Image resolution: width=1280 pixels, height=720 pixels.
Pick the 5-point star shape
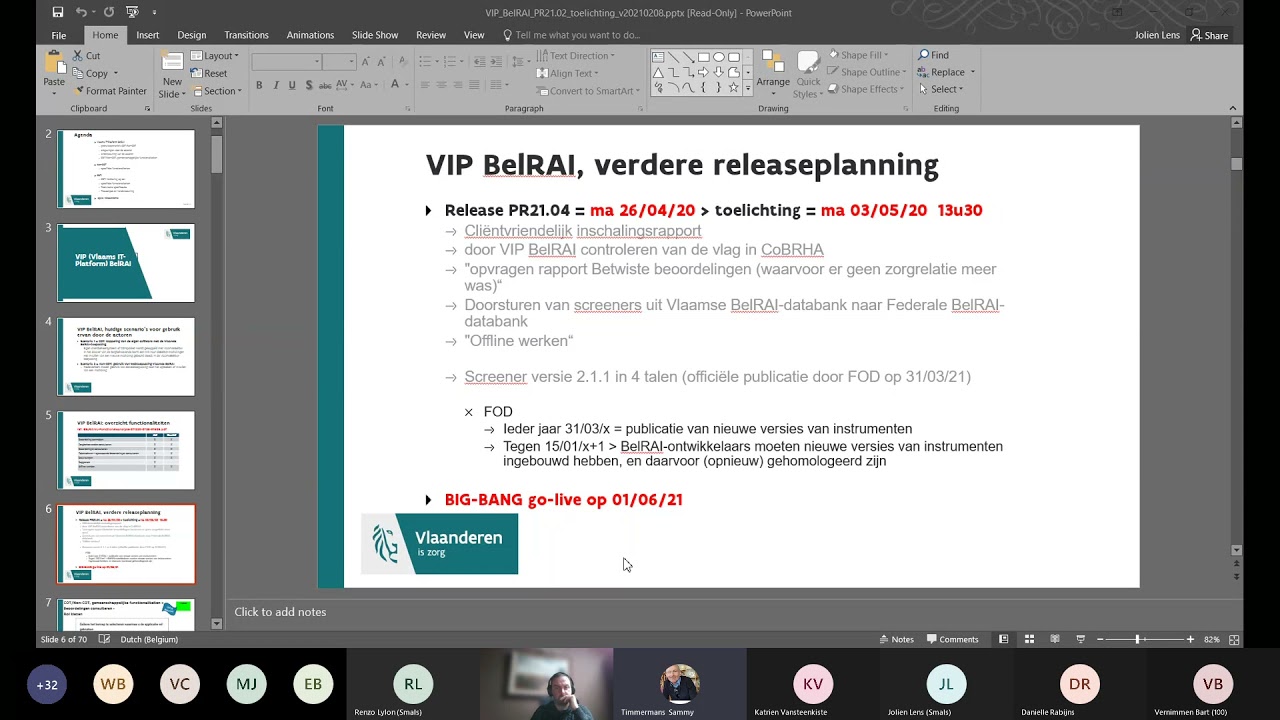pos(733,87)
